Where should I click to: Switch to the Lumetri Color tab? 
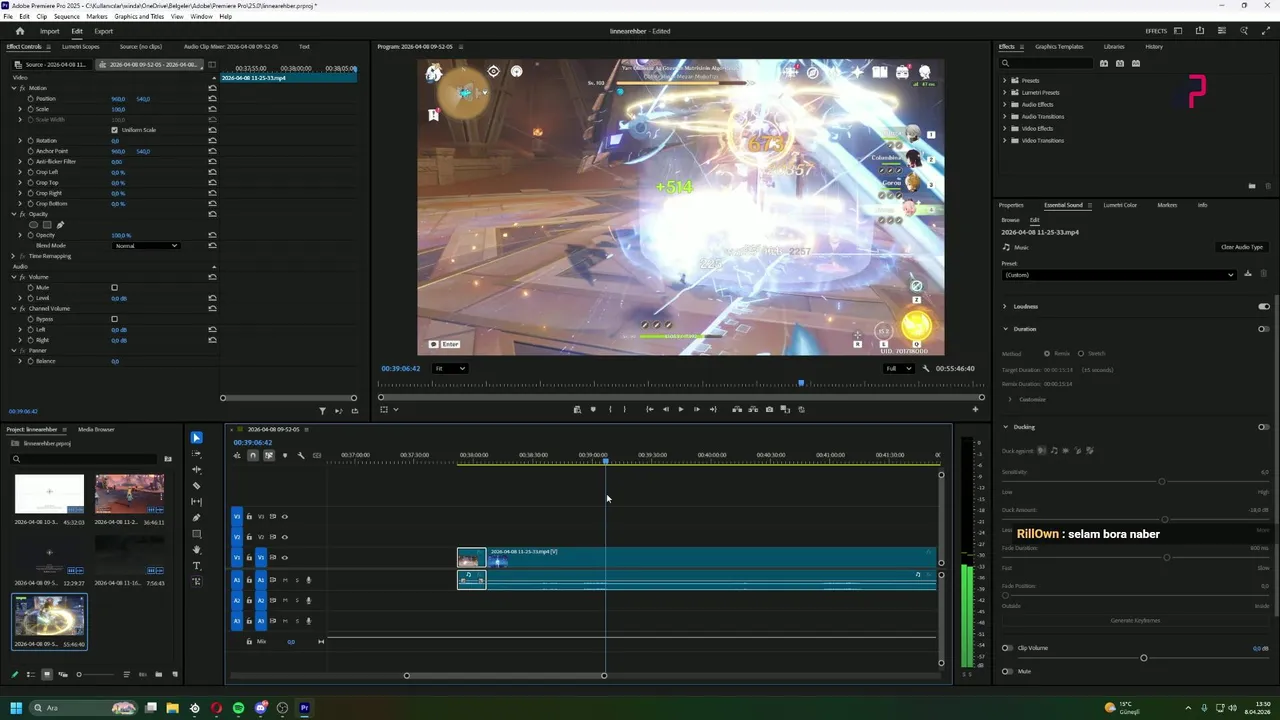(1120, 205)
